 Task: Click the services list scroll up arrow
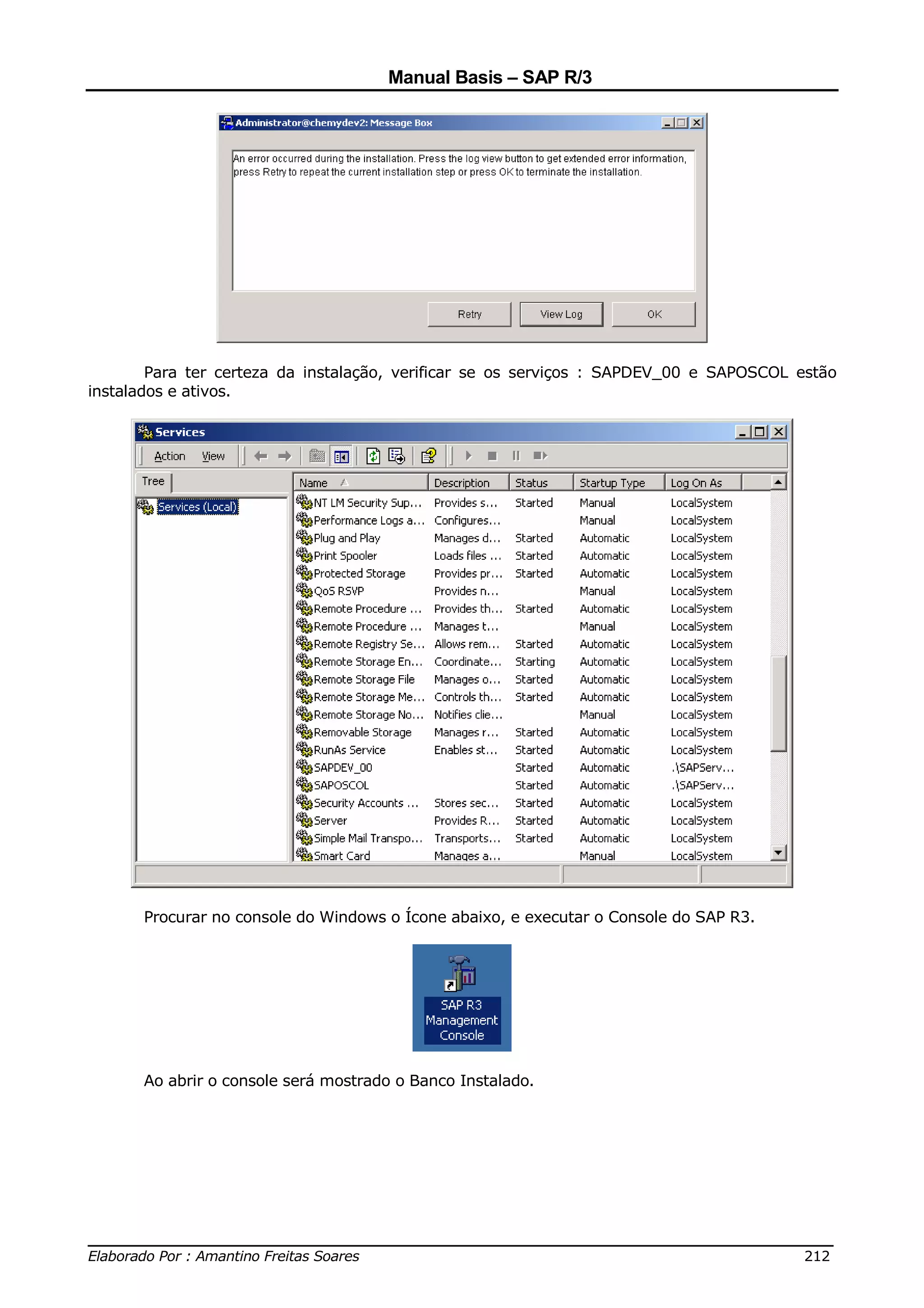[778, 482]
